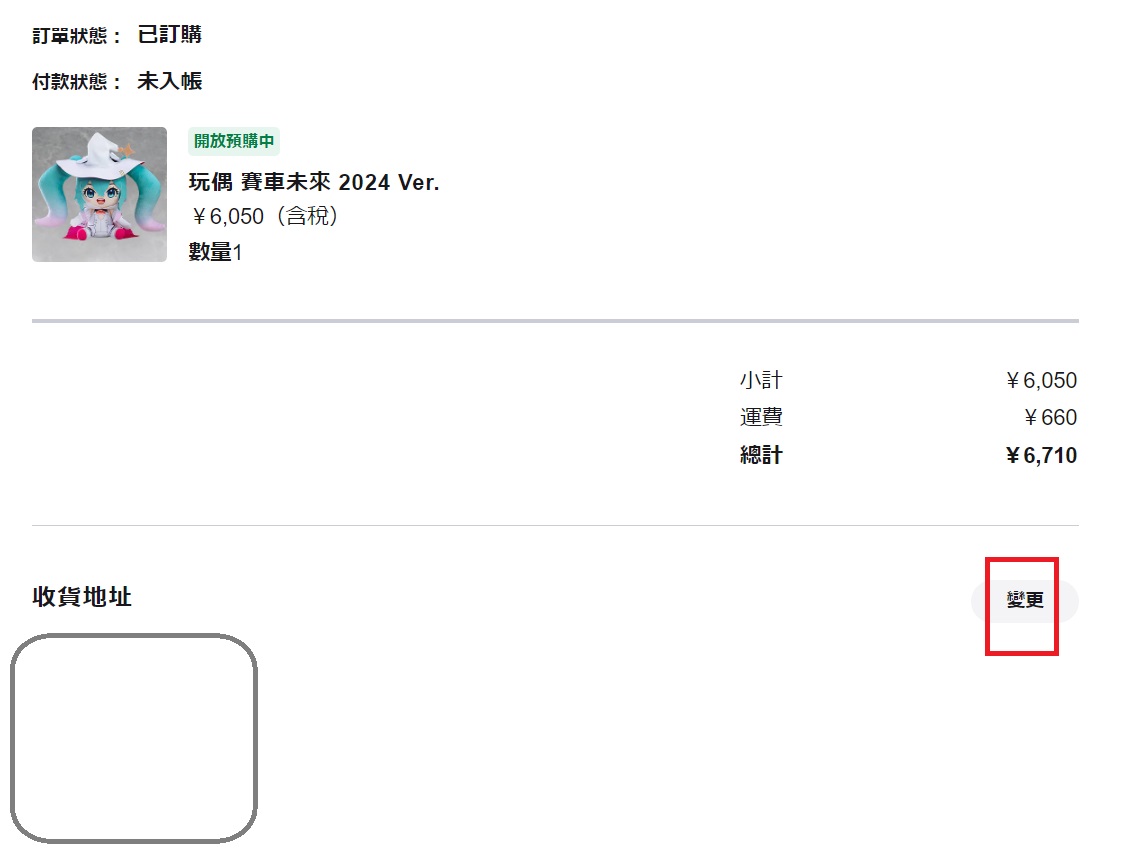Select the subtotal amount ¥6,050
Image resolution: width=1143 pixels, height=859 pixels.
pos(1041,381)
